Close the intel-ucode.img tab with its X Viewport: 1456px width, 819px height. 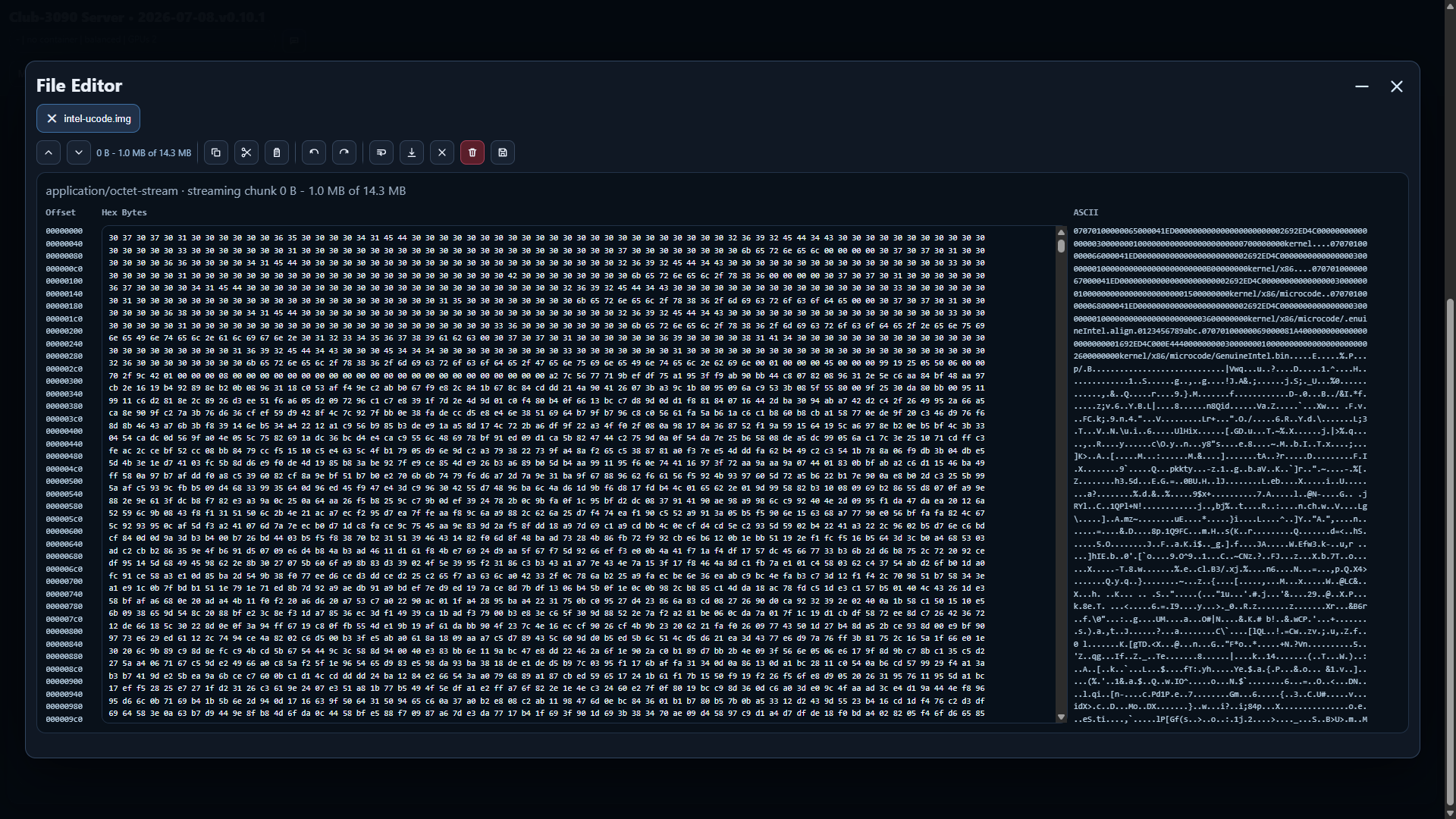point(52,118)
